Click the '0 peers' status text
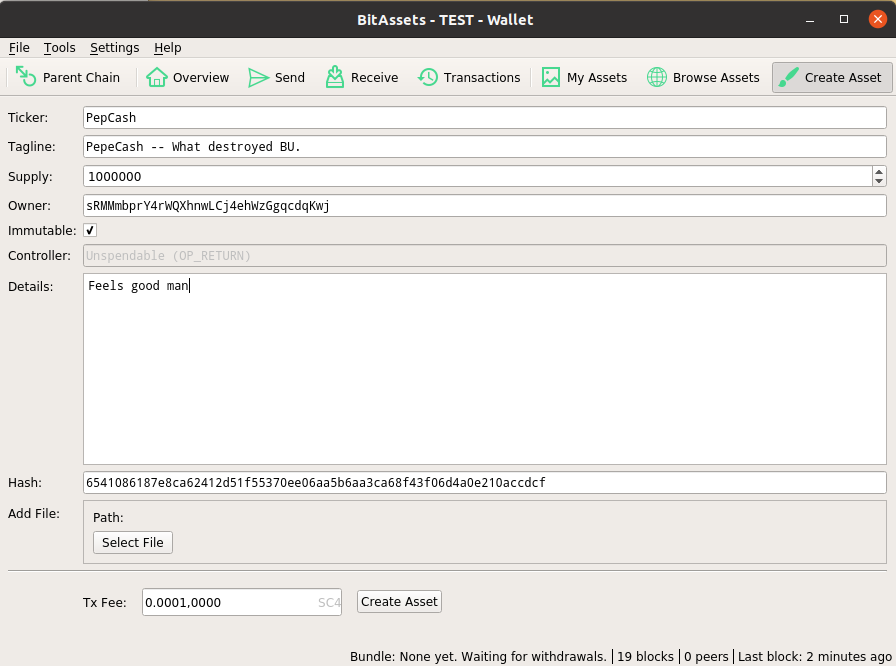 (706, 656)
